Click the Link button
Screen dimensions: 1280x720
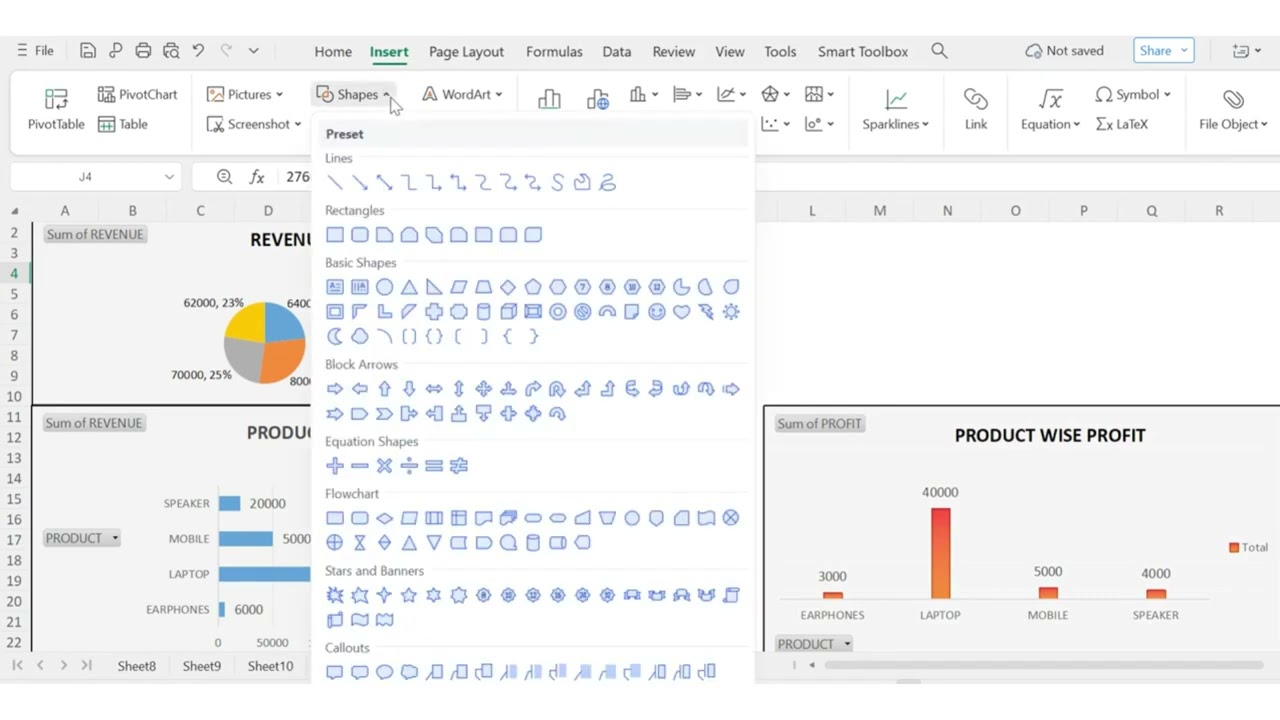tap(976, 109)
